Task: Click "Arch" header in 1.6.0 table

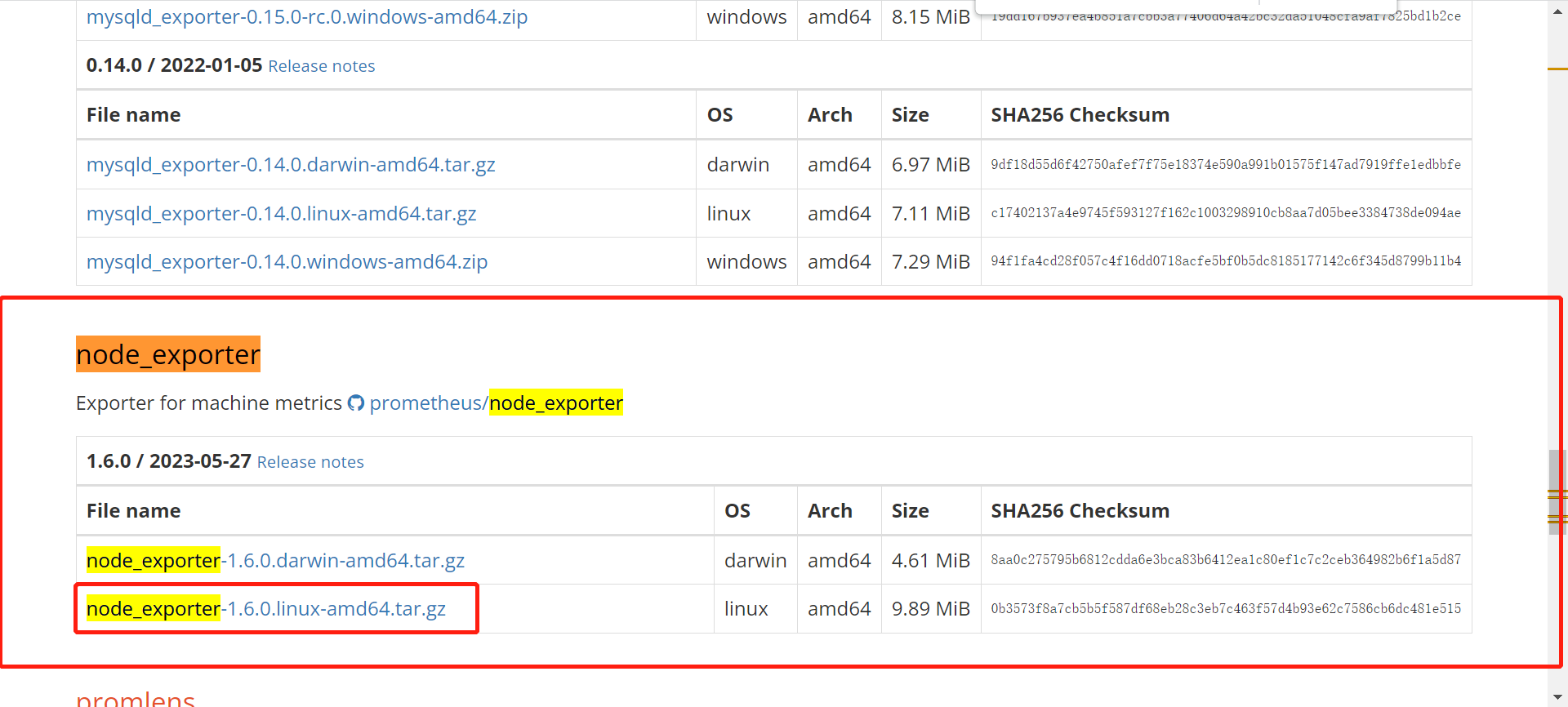Action: (830, 511)
